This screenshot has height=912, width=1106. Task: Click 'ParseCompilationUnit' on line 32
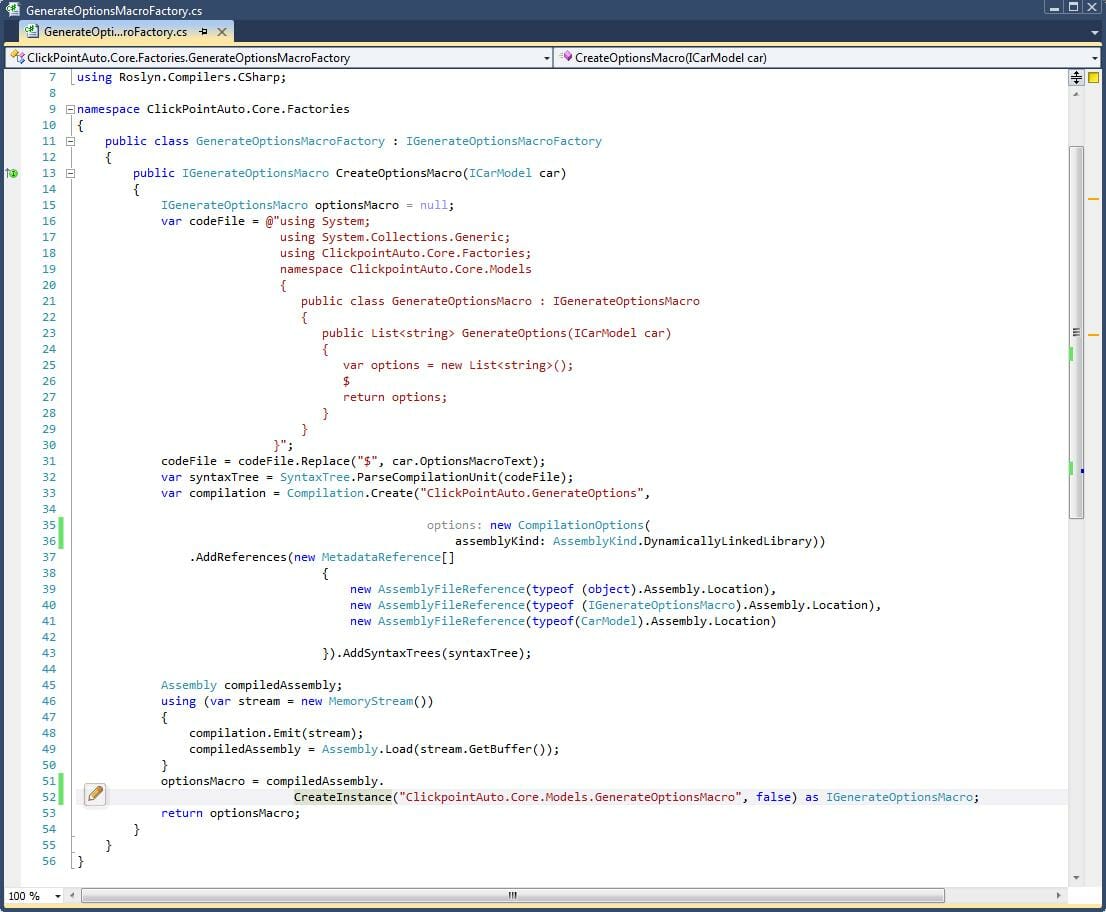pos(427,478)
